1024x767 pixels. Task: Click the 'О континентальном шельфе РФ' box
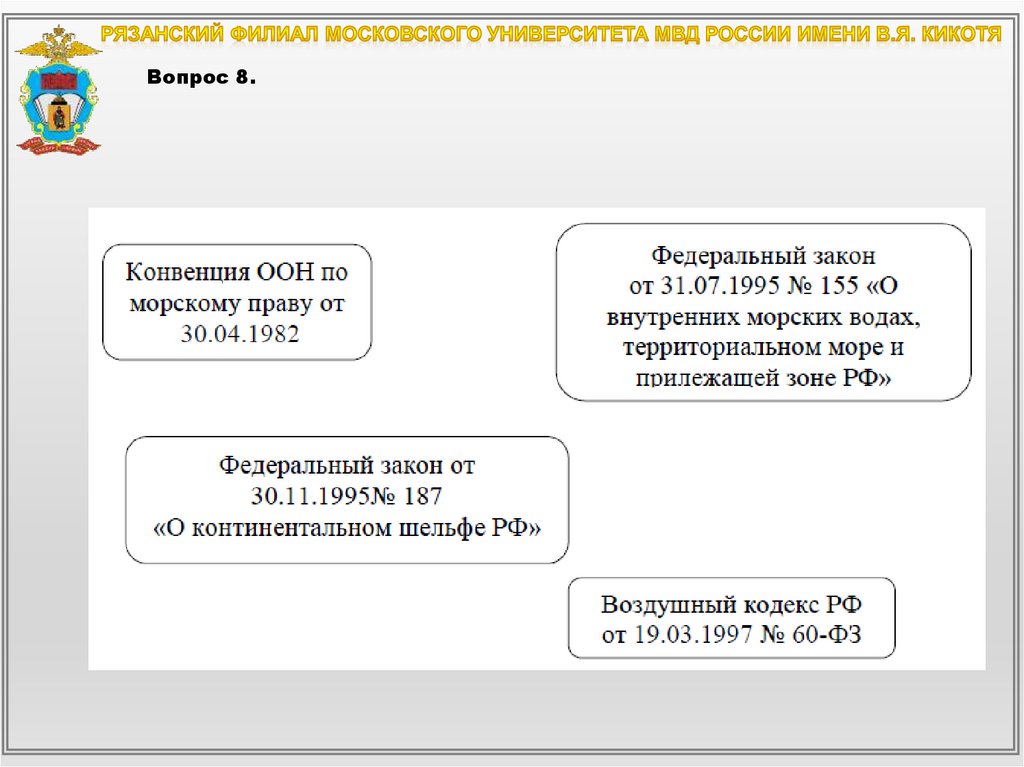[347, 500]
